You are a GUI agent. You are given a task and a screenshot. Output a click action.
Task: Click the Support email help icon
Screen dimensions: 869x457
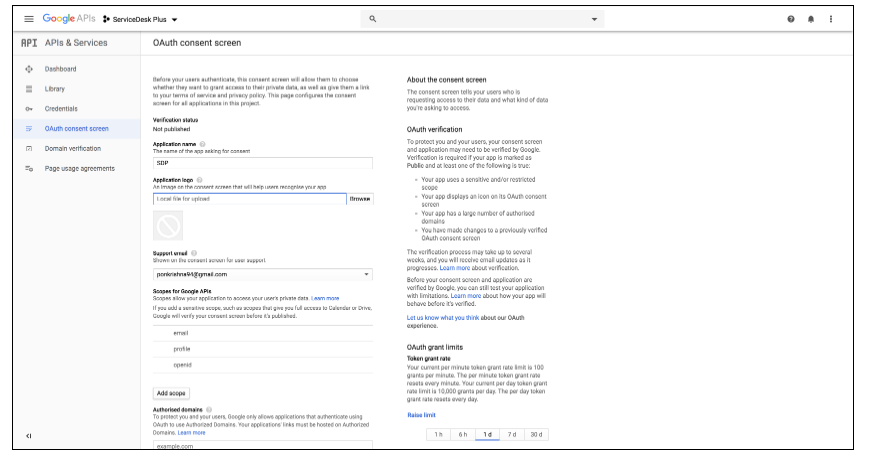193,253
